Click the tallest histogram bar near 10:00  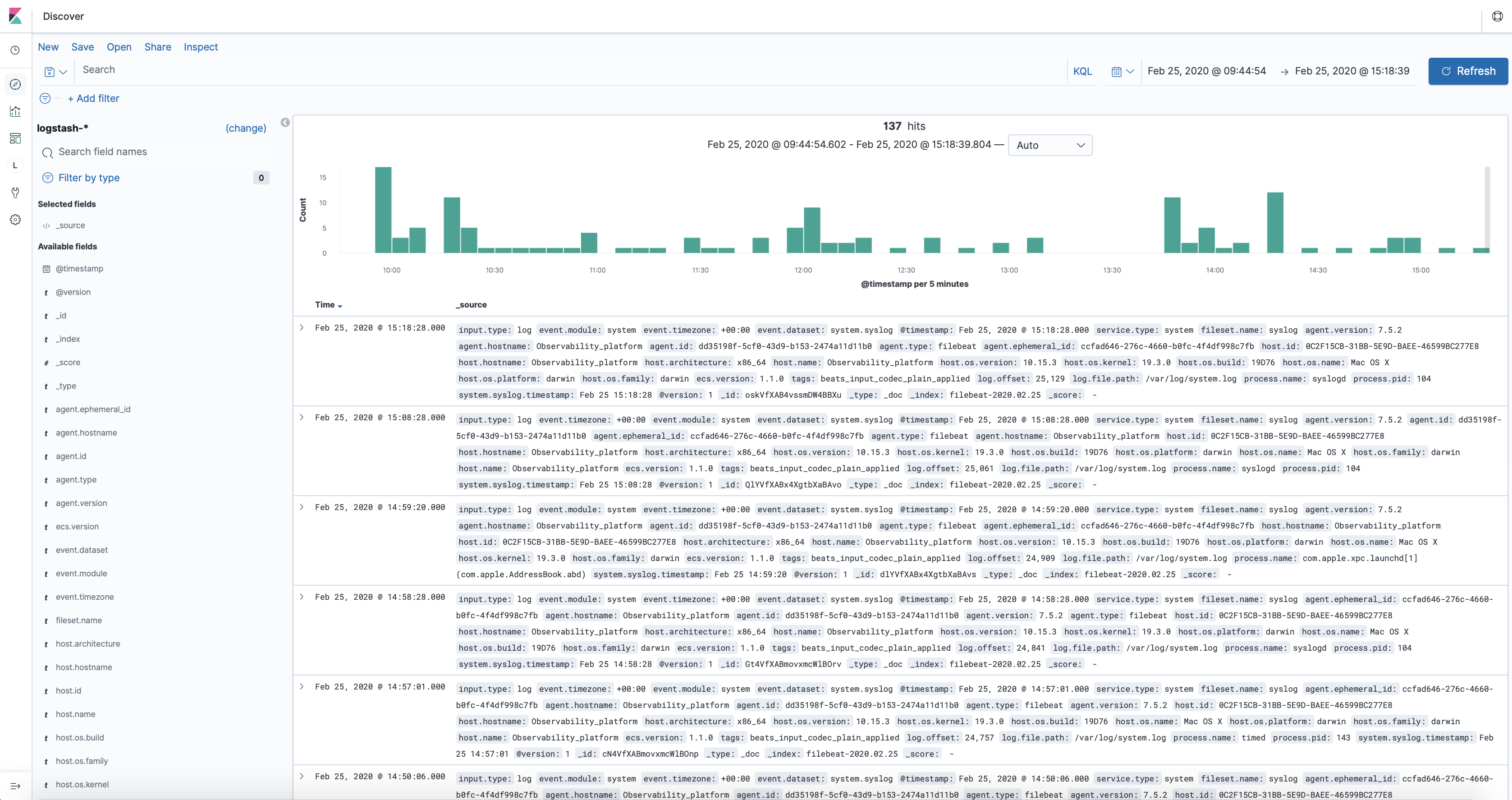tap(383, 210)
